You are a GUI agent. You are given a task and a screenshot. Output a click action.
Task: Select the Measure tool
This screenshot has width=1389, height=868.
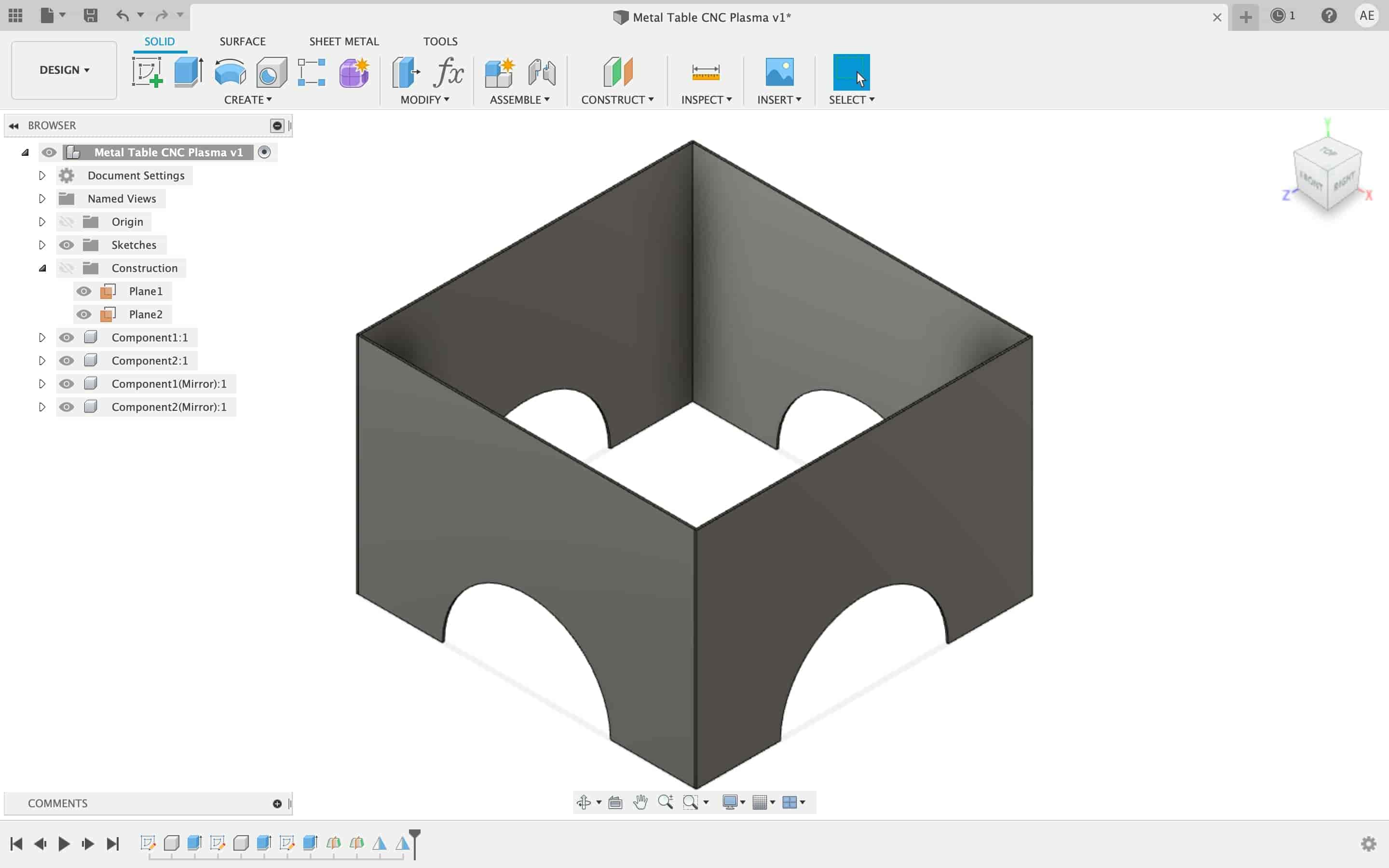click(706, 72)
